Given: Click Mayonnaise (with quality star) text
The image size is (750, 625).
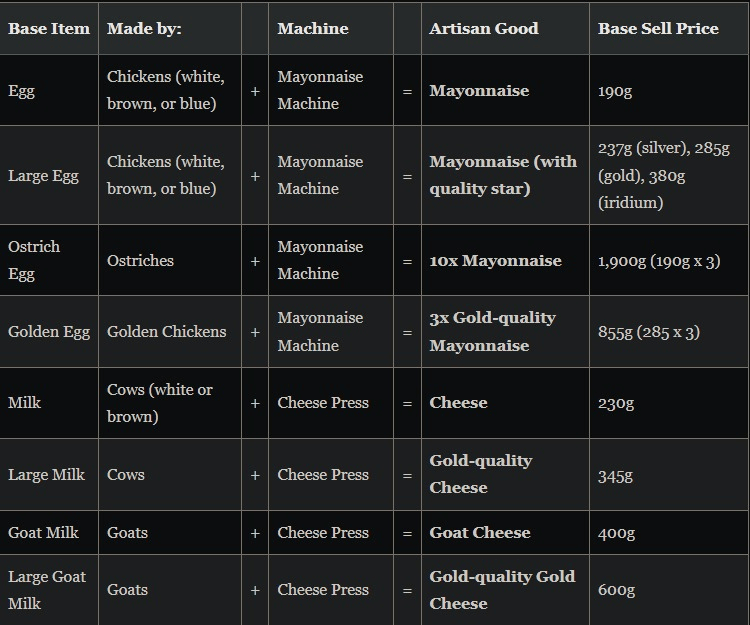Looking at the screenshot, I should [x=503, y=175].
